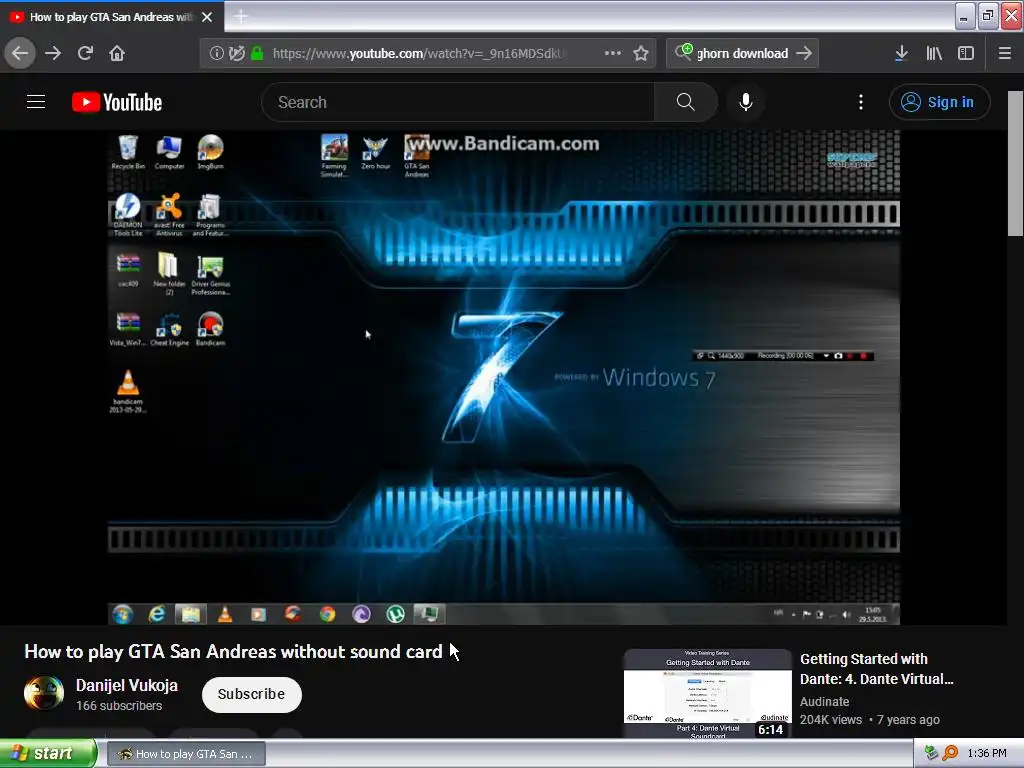
Task: Reload the current page
Action: [85, 53]
